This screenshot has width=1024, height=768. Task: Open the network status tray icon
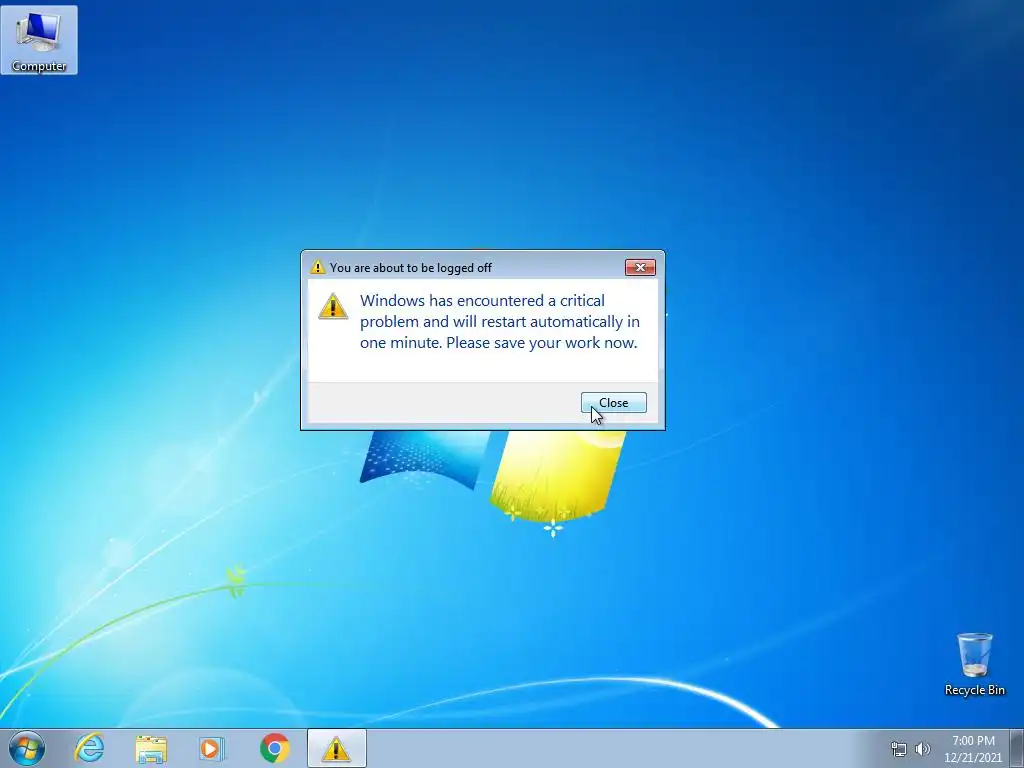pos(899,749)
